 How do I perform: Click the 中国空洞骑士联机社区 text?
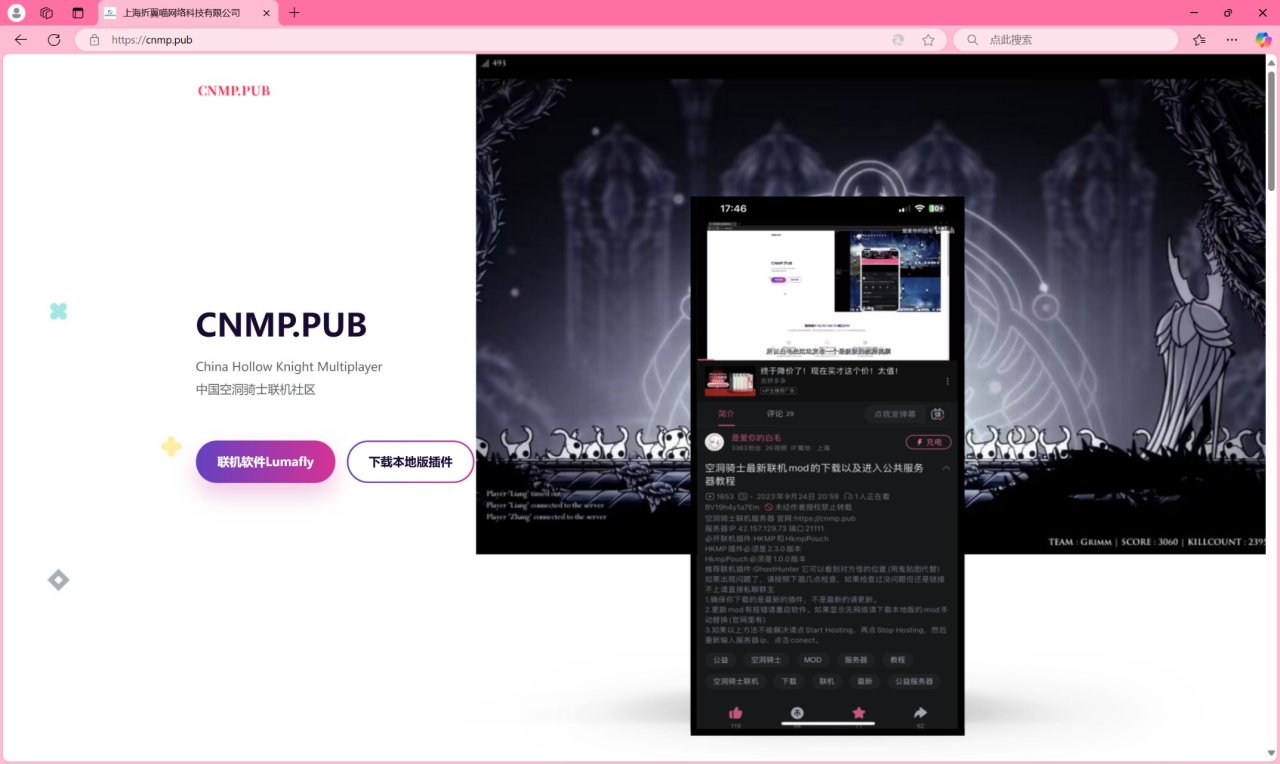coord(255,389)
